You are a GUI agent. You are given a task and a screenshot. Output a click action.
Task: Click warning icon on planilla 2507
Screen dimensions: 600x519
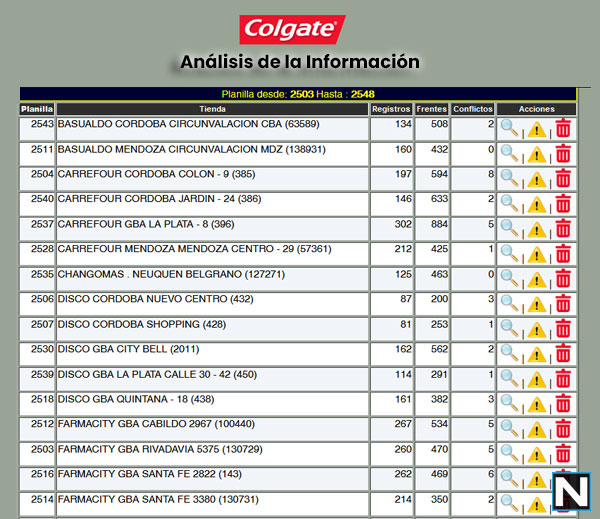tap(536, 330)
